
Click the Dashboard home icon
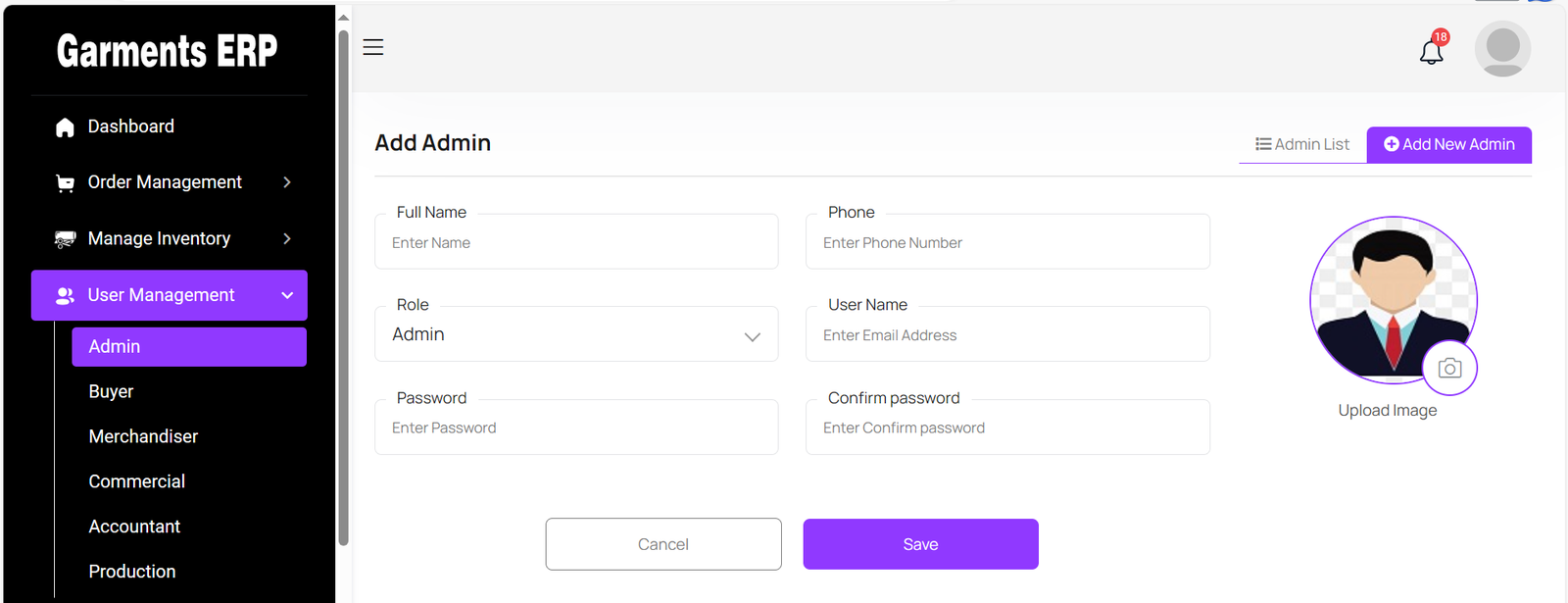tap(65, 127)
